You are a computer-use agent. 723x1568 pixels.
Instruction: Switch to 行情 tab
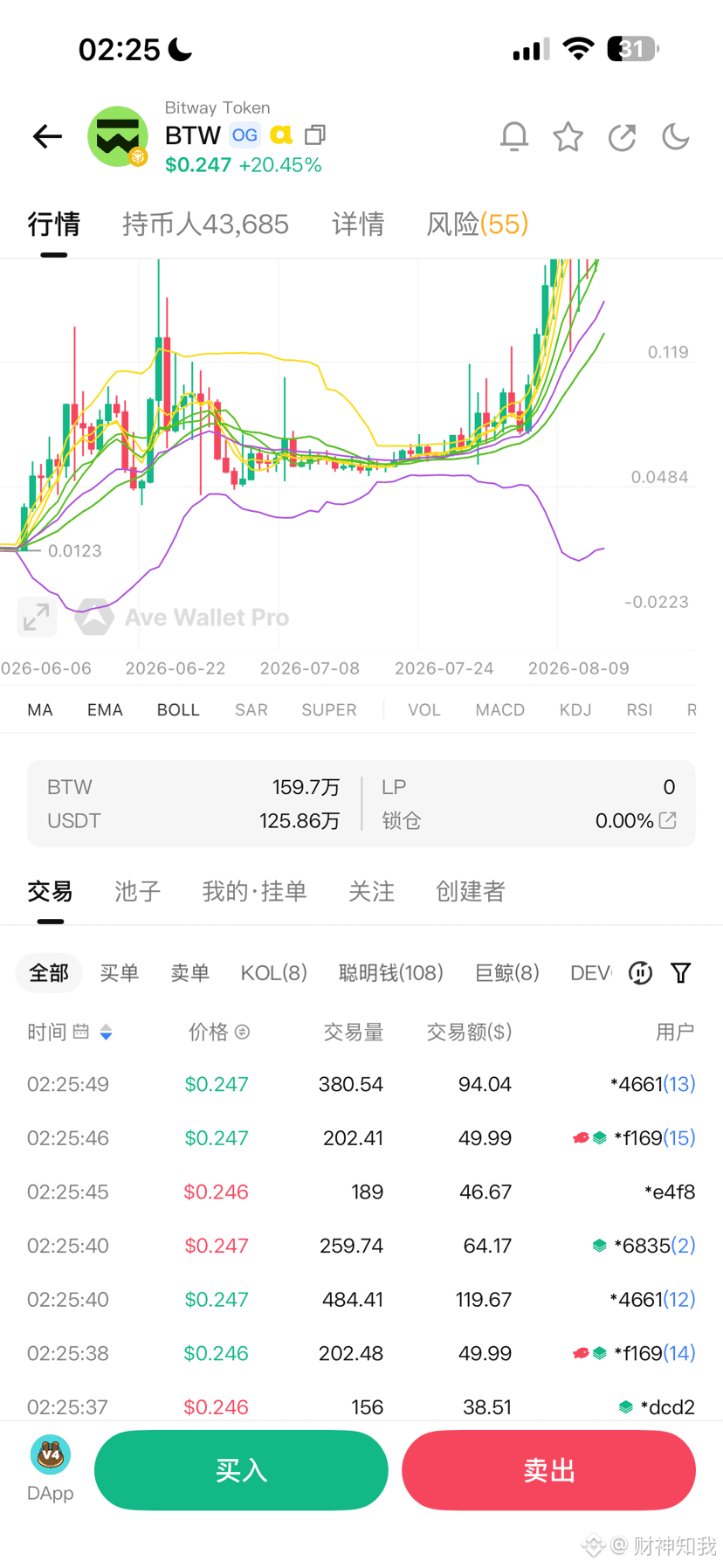(x=53, y=224)
